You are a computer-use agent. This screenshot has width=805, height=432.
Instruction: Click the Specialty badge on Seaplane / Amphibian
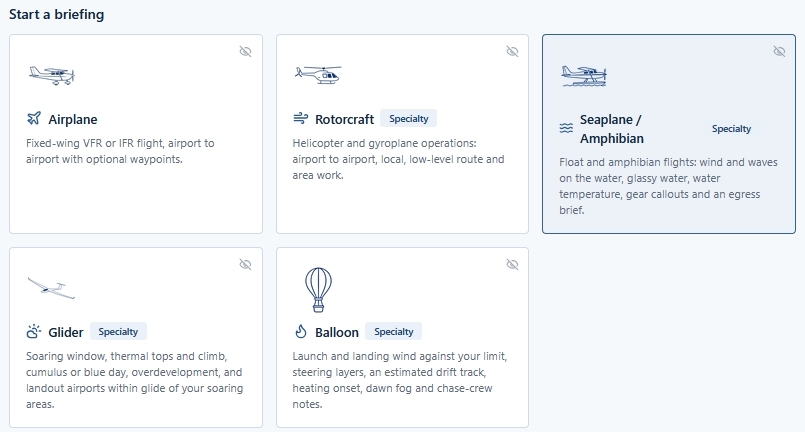(732, 128)
